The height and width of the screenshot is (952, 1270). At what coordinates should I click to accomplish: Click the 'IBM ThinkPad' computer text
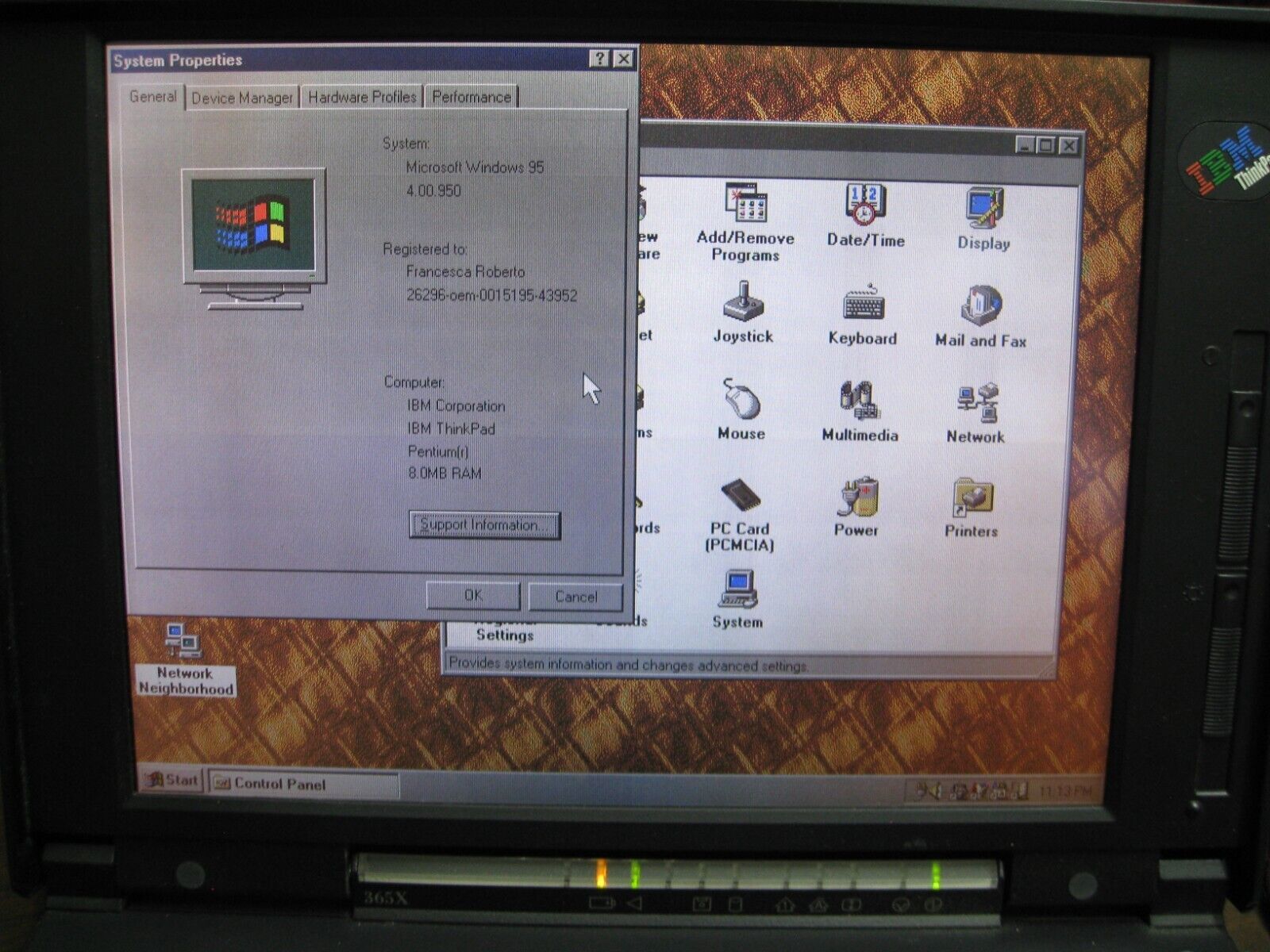451,428
